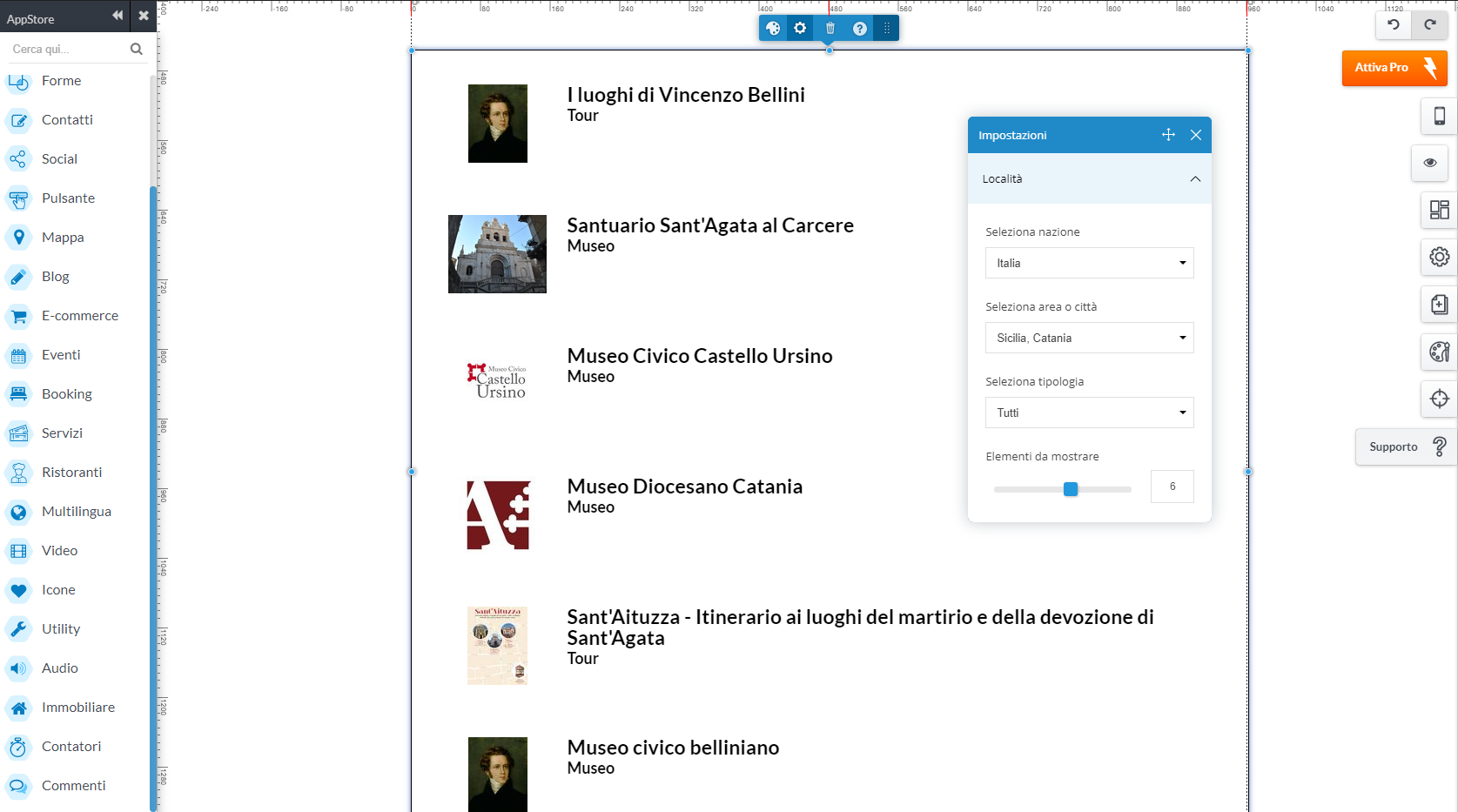
Task: Collapse the AppStore sidebar with double arrows
Action: click(x=118, y=16)
